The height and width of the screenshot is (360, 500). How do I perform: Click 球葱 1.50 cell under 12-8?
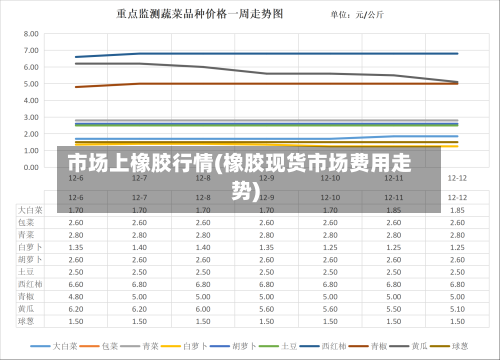(203, 322)
